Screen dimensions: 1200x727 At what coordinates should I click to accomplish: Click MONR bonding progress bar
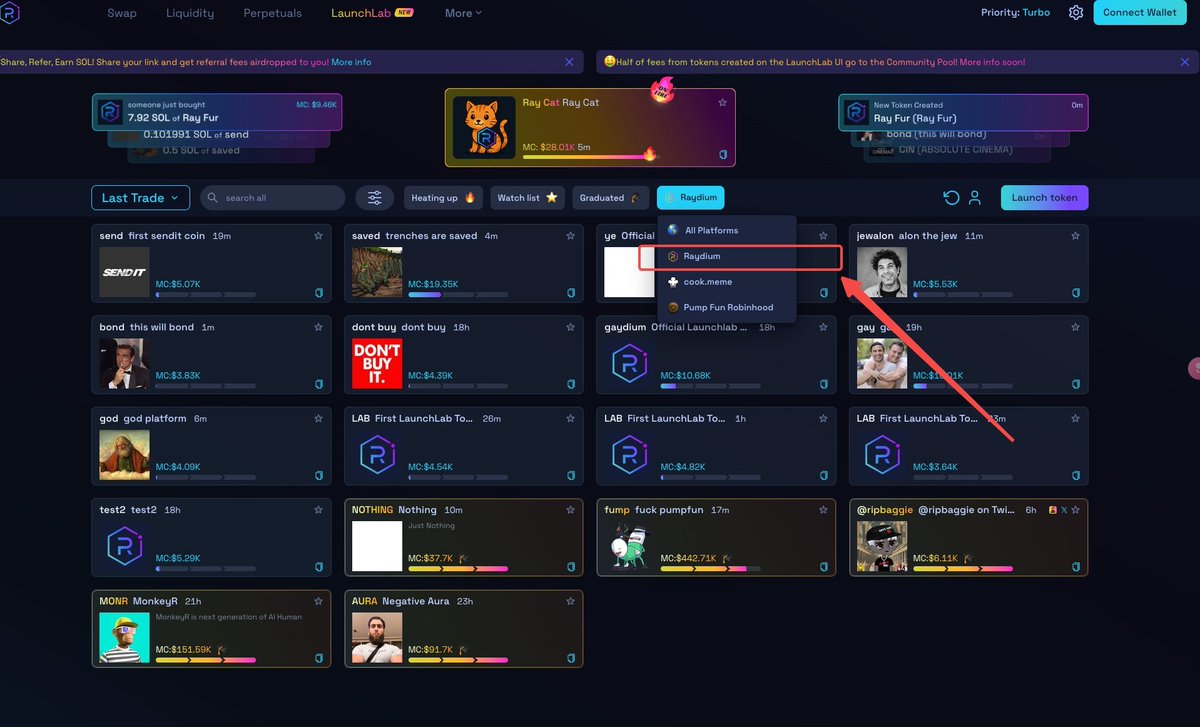(206, 660)
